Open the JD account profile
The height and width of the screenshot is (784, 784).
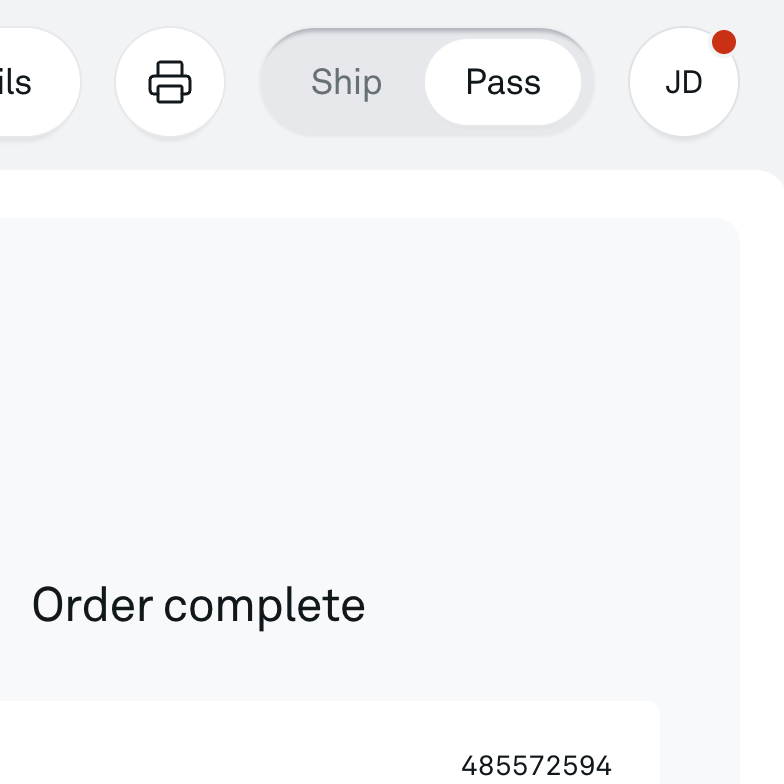click(684, 82)
